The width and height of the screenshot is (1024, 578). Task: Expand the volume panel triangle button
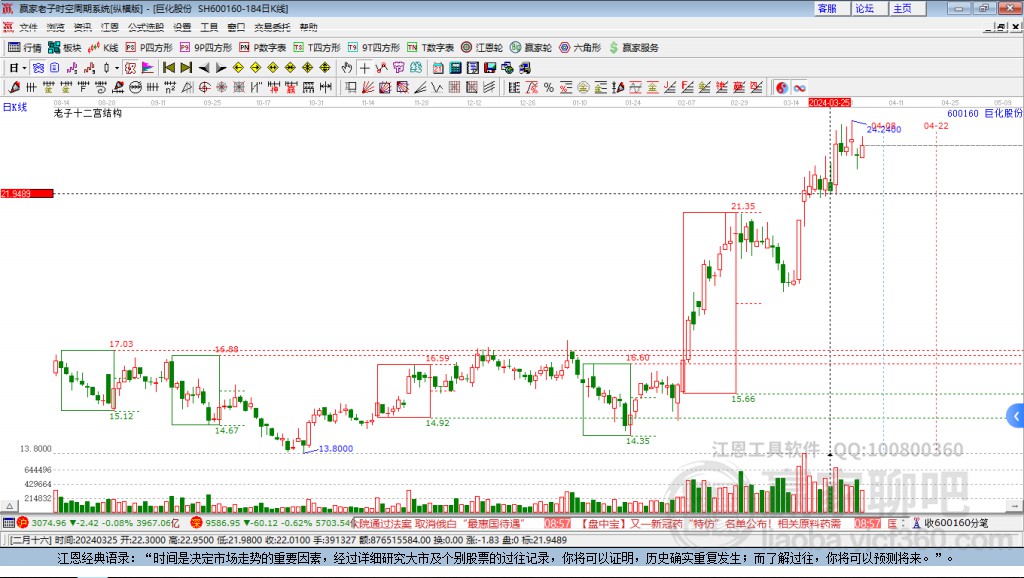point(9,506)
